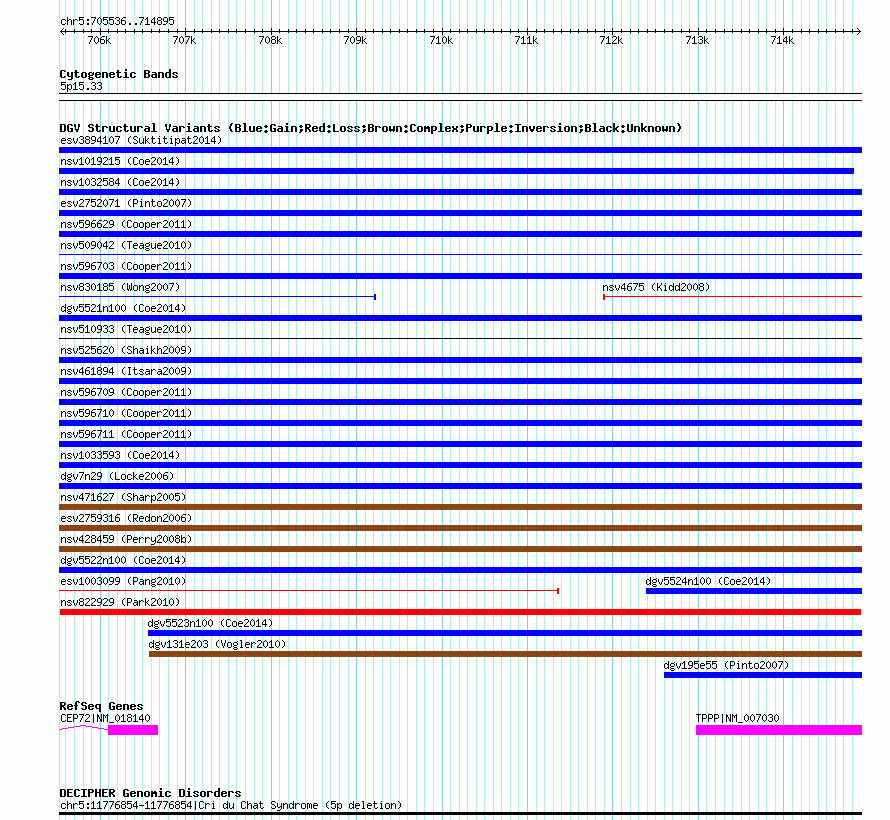The width and height of the screenshot is (890, 820).
Task: Click the black DECIPHER Cri du Chat bar
Action: (460, 814)
